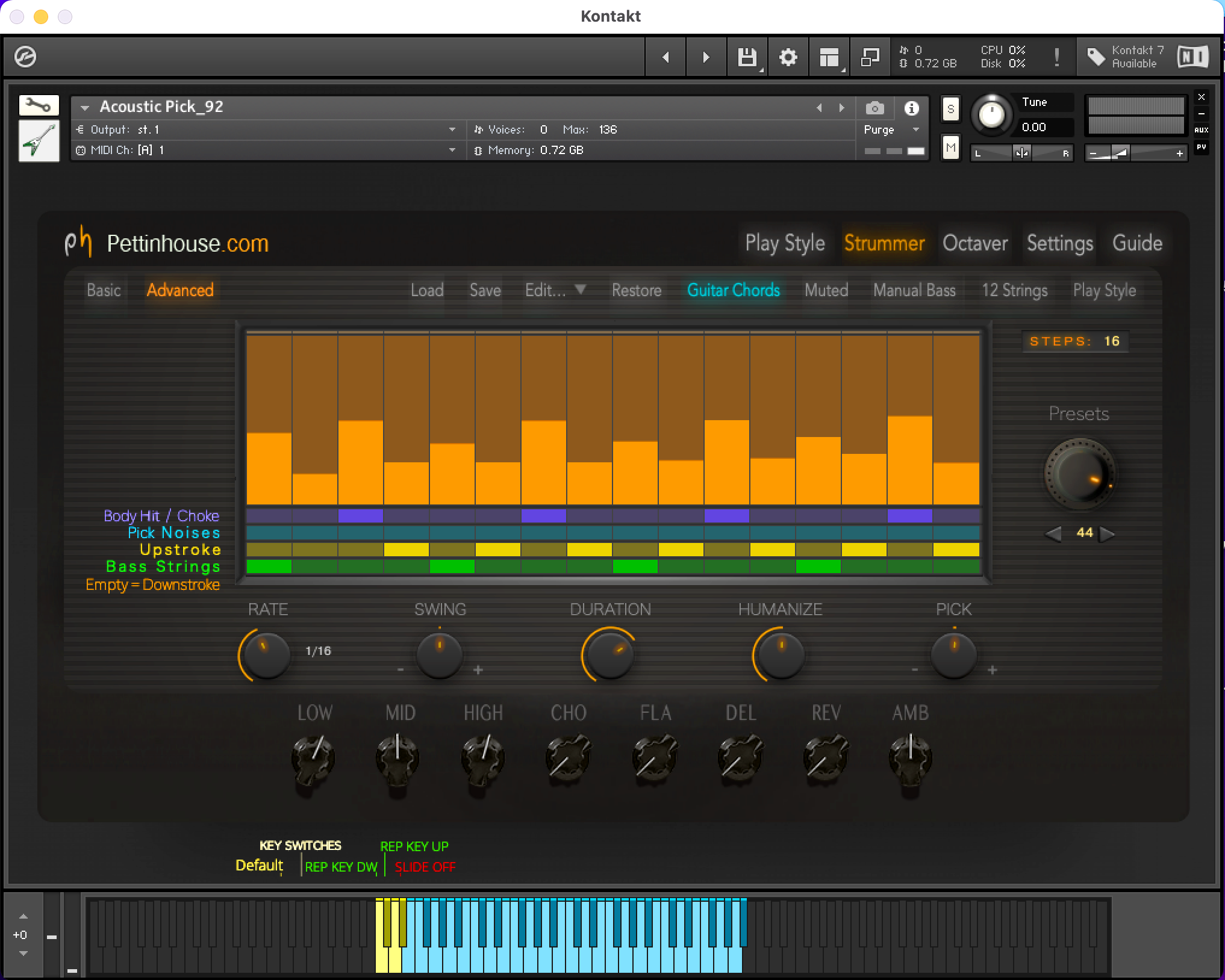Screen dimensions: 1225x980
Task: Open the gear options icon
Action: pyautogui.click(x=788, y=57)
